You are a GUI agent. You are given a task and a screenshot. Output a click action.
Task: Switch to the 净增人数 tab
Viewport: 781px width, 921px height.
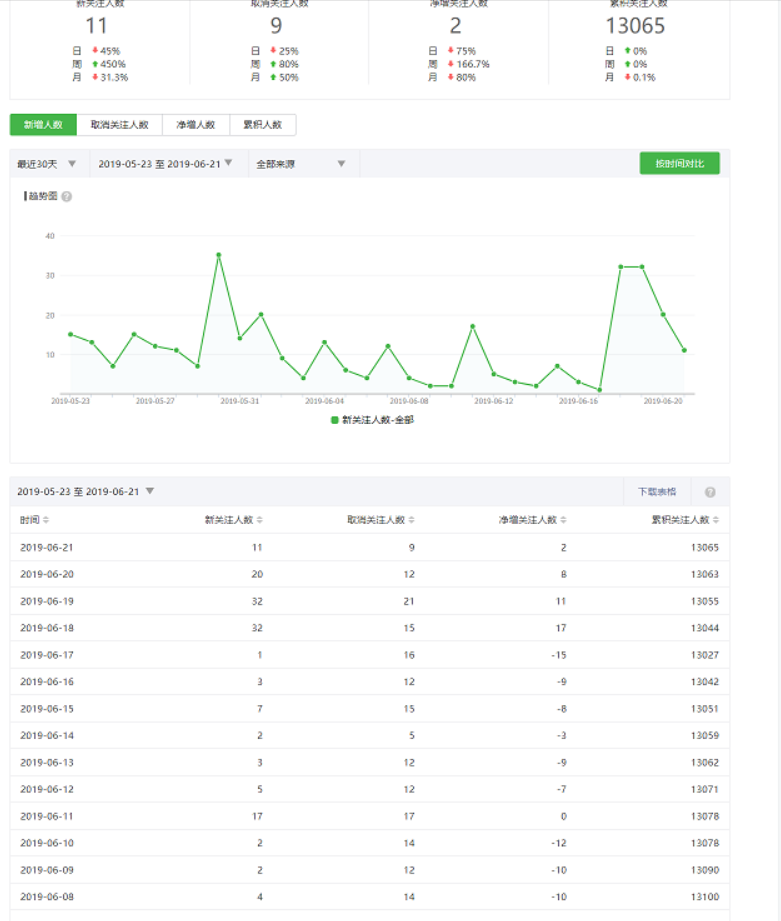pos(196,125)
